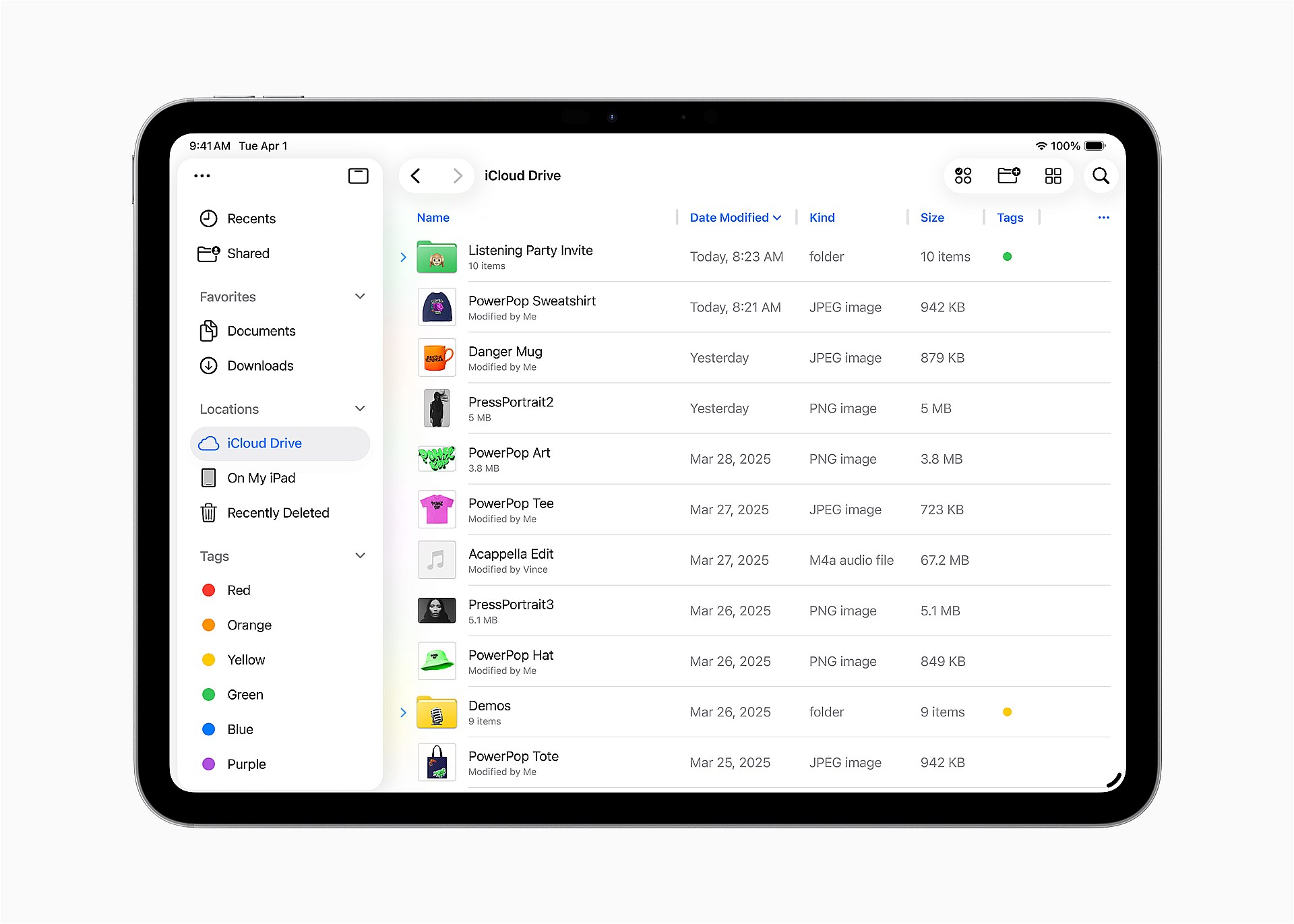Collapse the Tags section

coord(360,556)
